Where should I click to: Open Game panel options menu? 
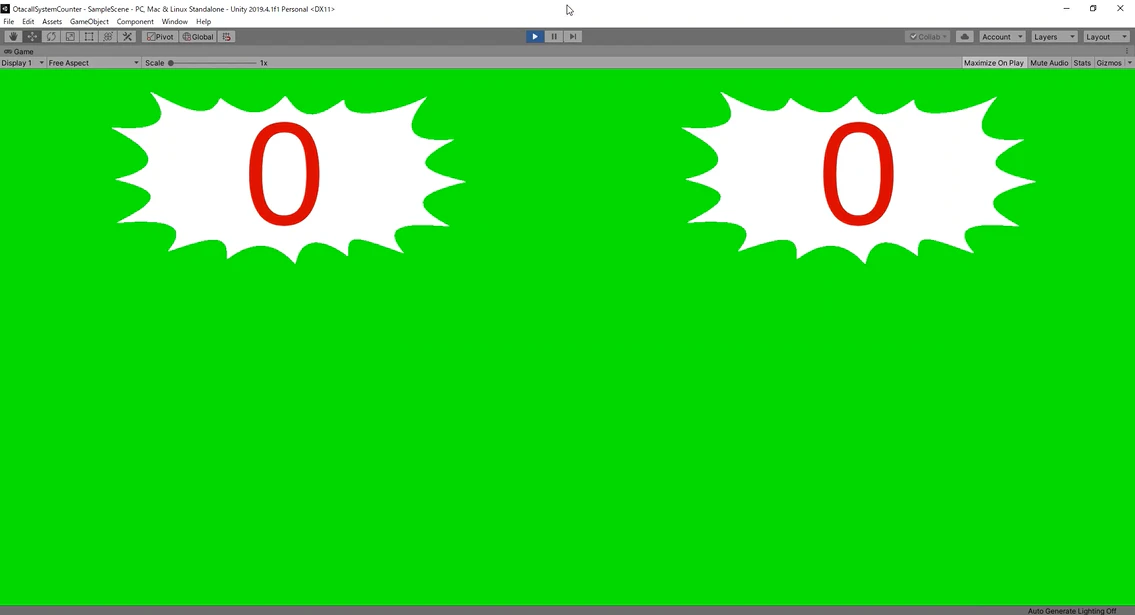[x=1127, y=51]
